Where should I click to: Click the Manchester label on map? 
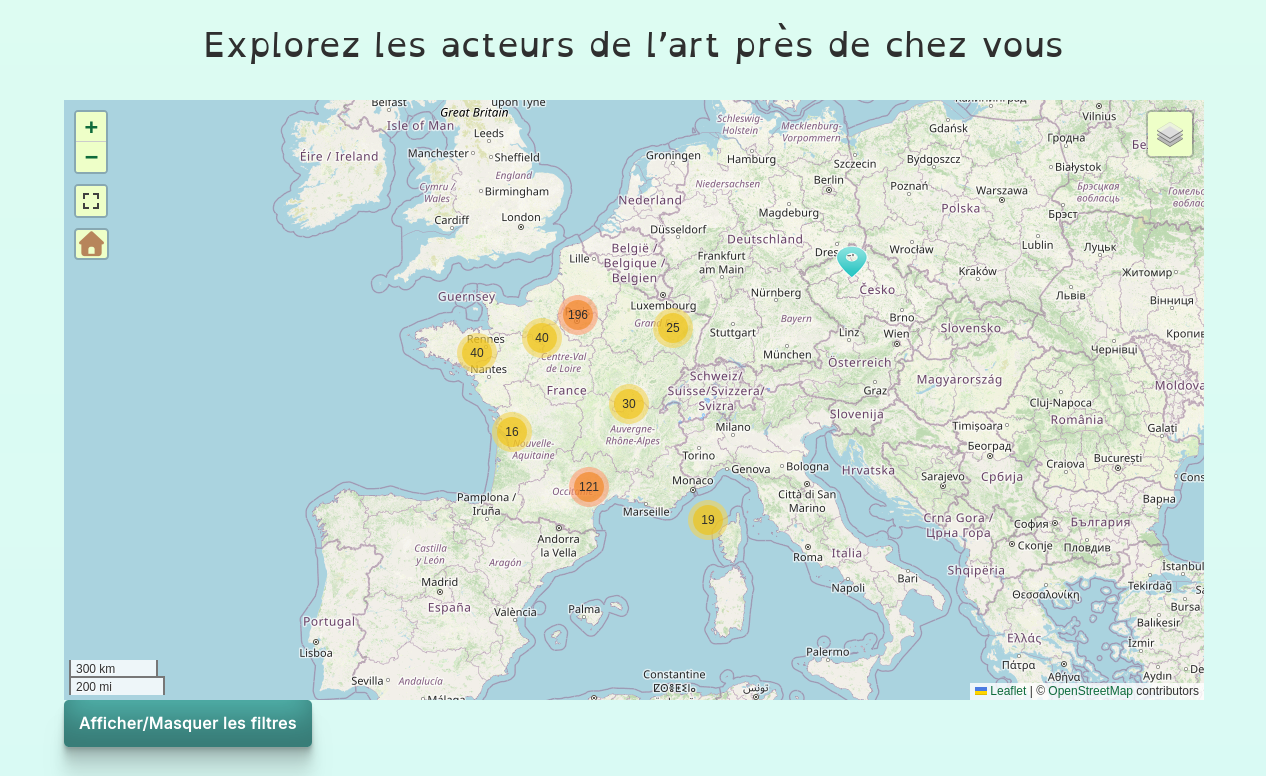tap(438, 154)
